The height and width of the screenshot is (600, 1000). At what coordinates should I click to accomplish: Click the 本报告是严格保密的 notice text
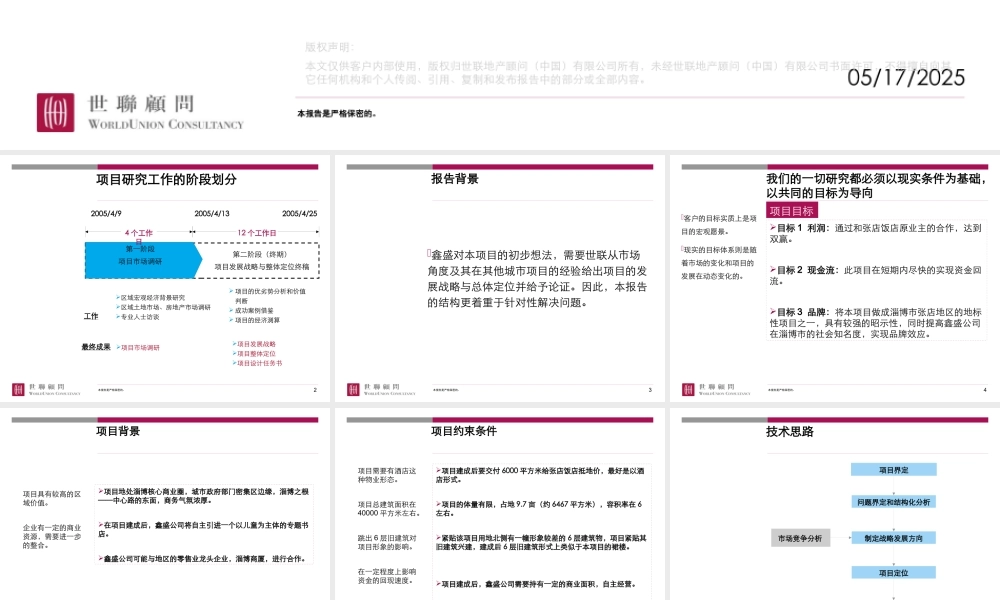click(x=337, y=113)
